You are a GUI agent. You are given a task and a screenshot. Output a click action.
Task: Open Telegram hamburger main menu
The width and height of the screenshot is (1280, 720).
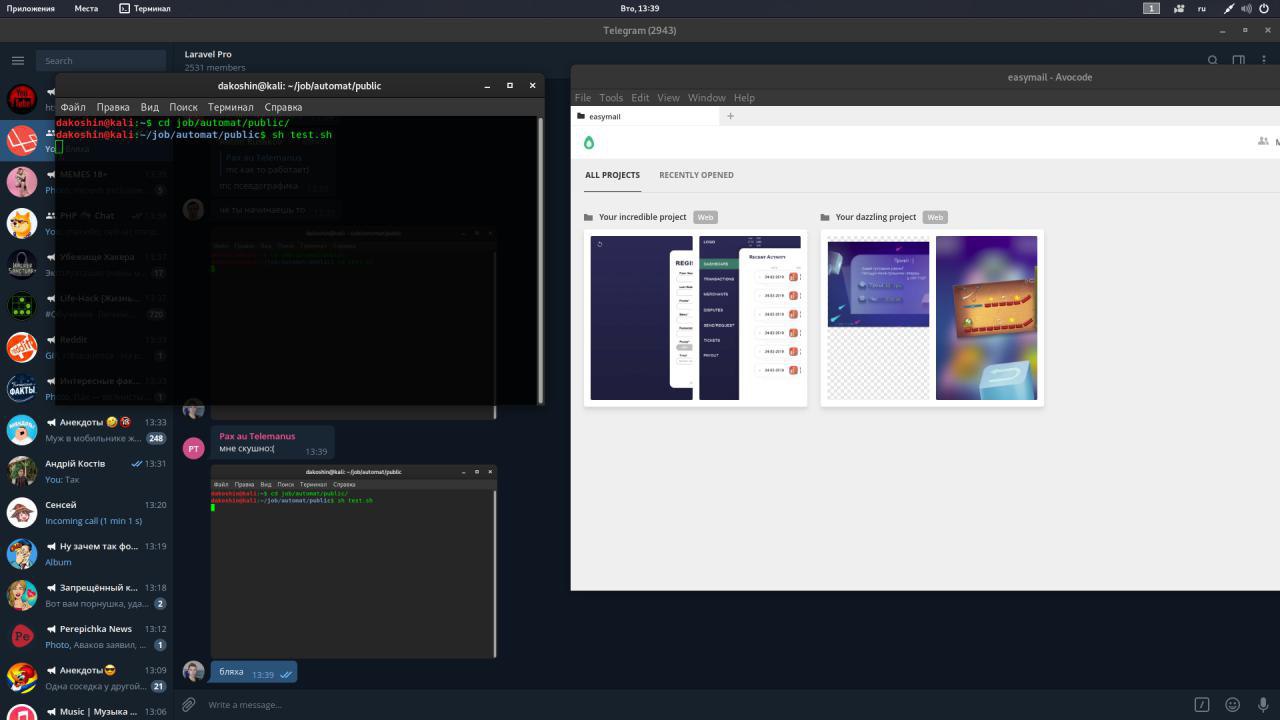pos(18,60)
